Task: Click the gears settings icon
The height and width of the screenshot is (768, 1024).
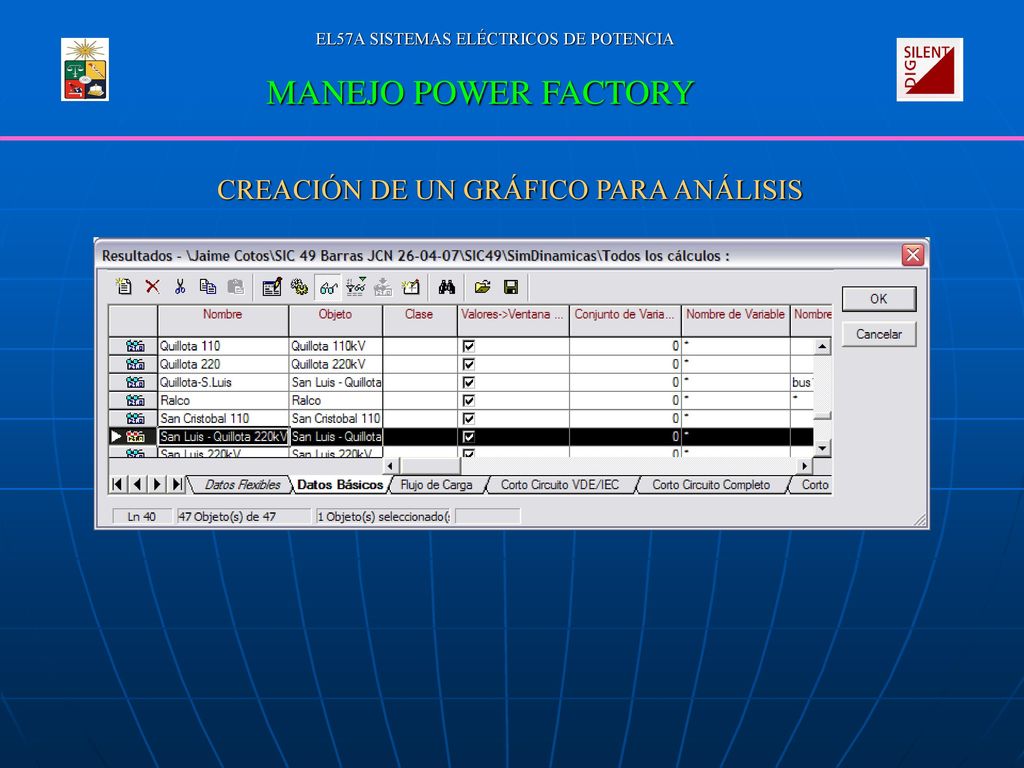Action: 299,287
